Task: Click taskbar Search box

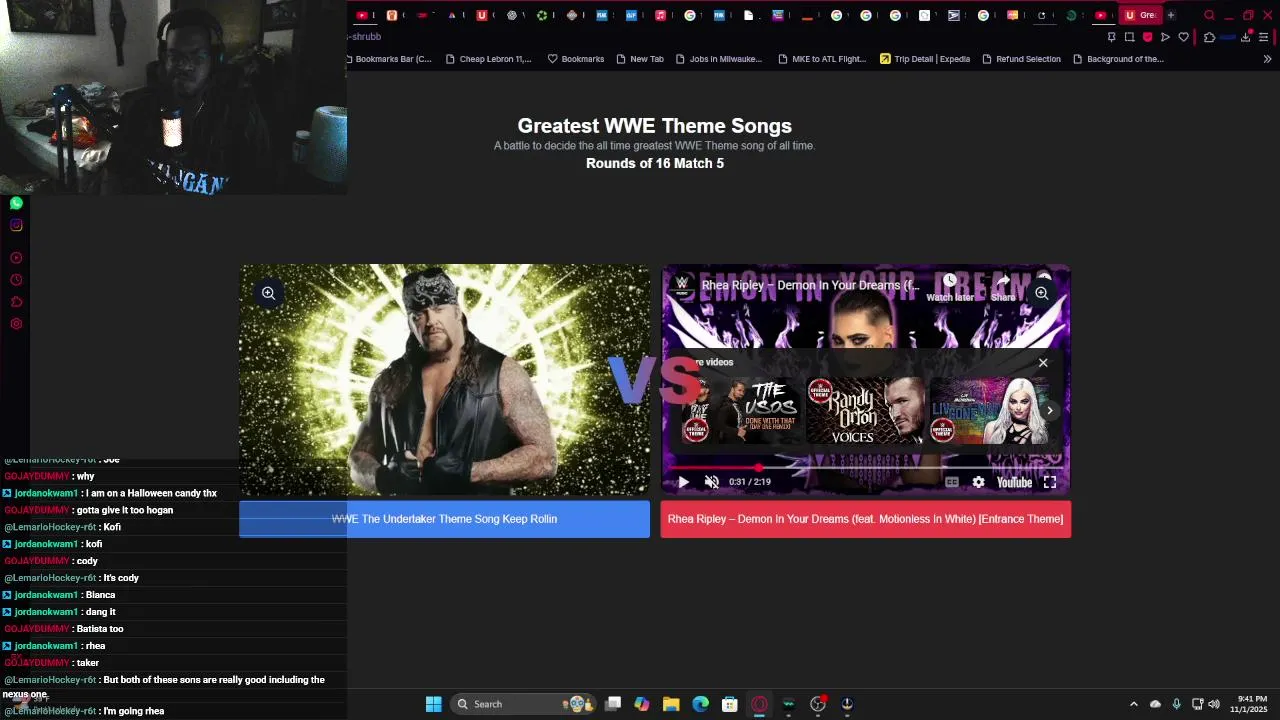Action: tap(523, 704)
